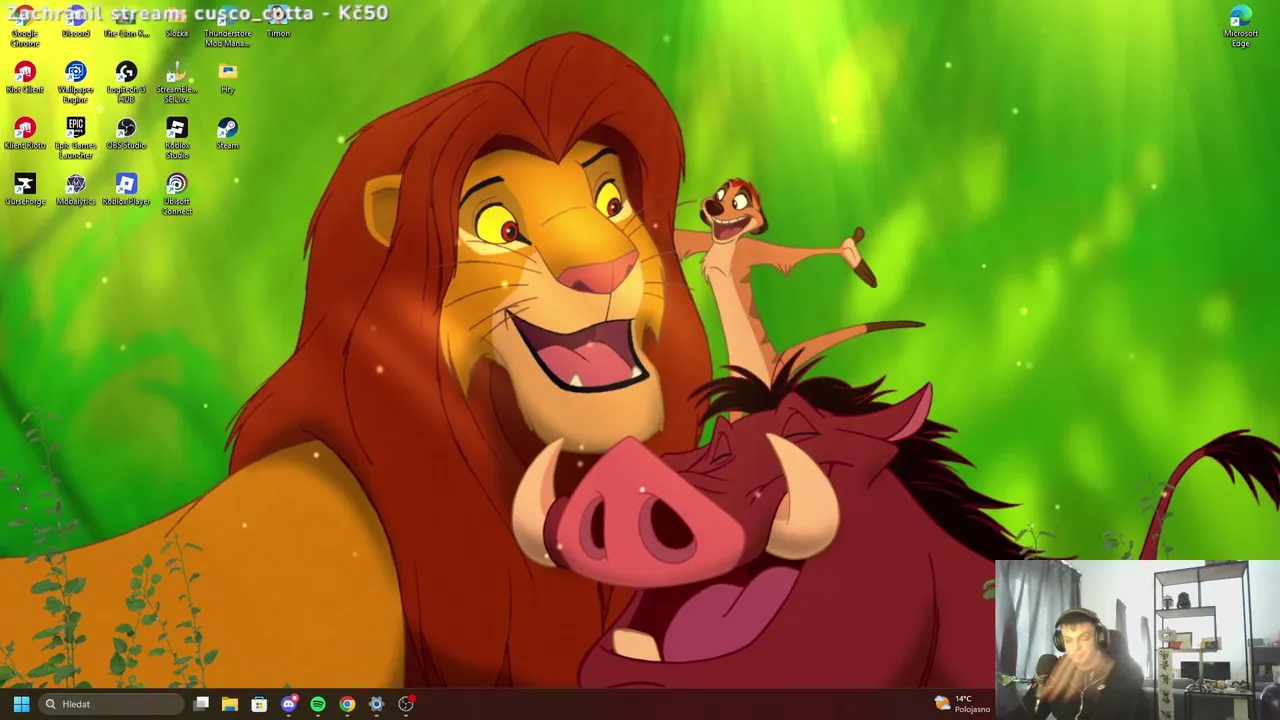Open the Složka folder on desktop
1280x720 pixels.
pos(177,22)
